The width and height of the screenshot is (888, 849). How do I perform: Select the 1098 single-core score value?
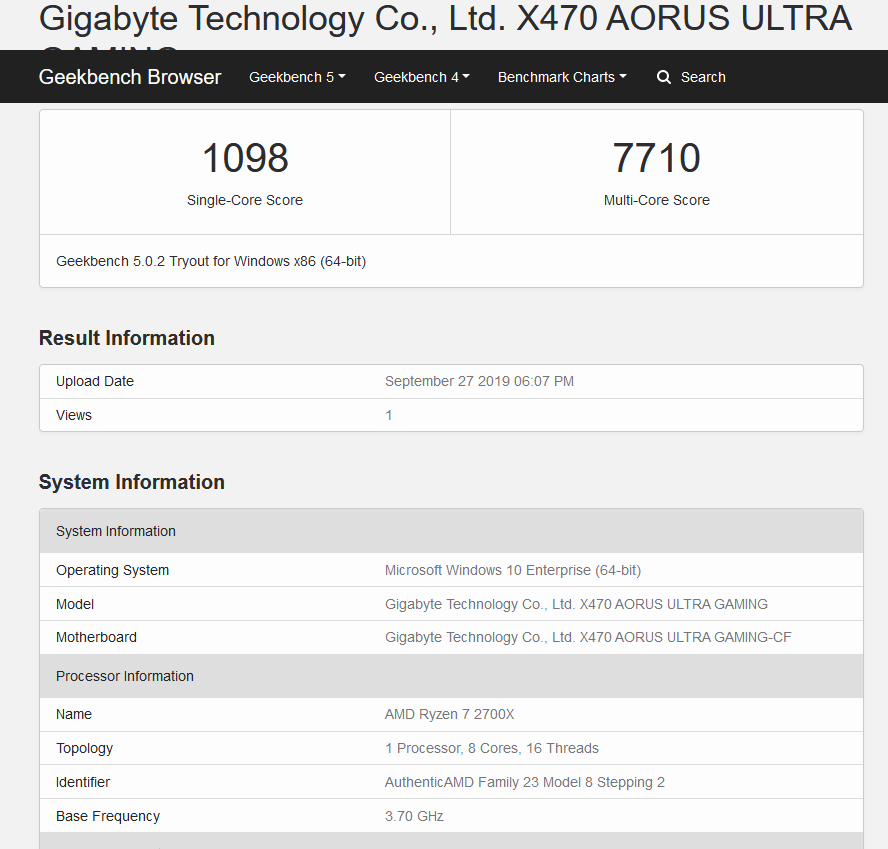pos(245,157)
